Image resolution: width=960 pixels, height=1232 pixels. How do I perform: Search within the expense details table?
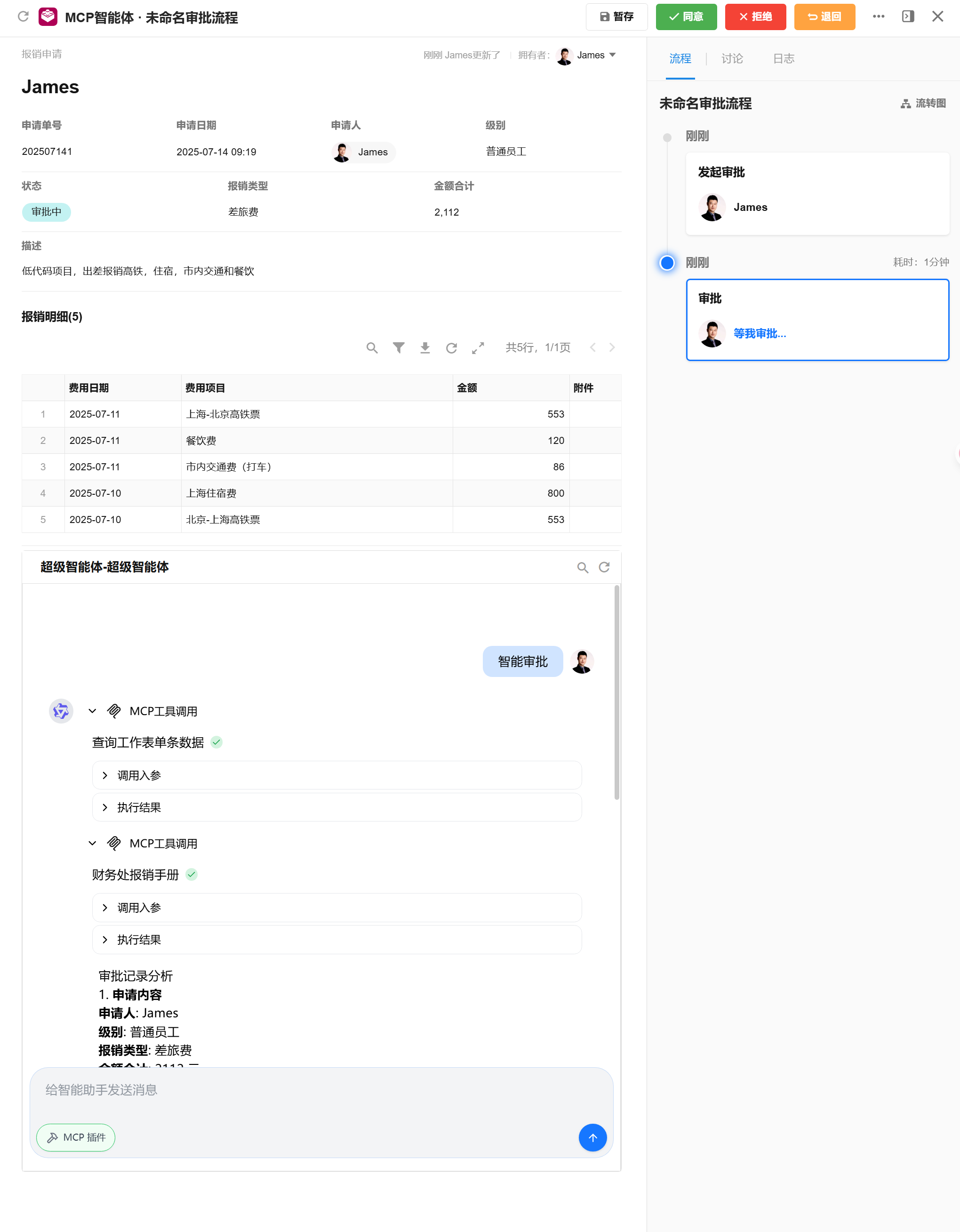[x=372, y=347]
